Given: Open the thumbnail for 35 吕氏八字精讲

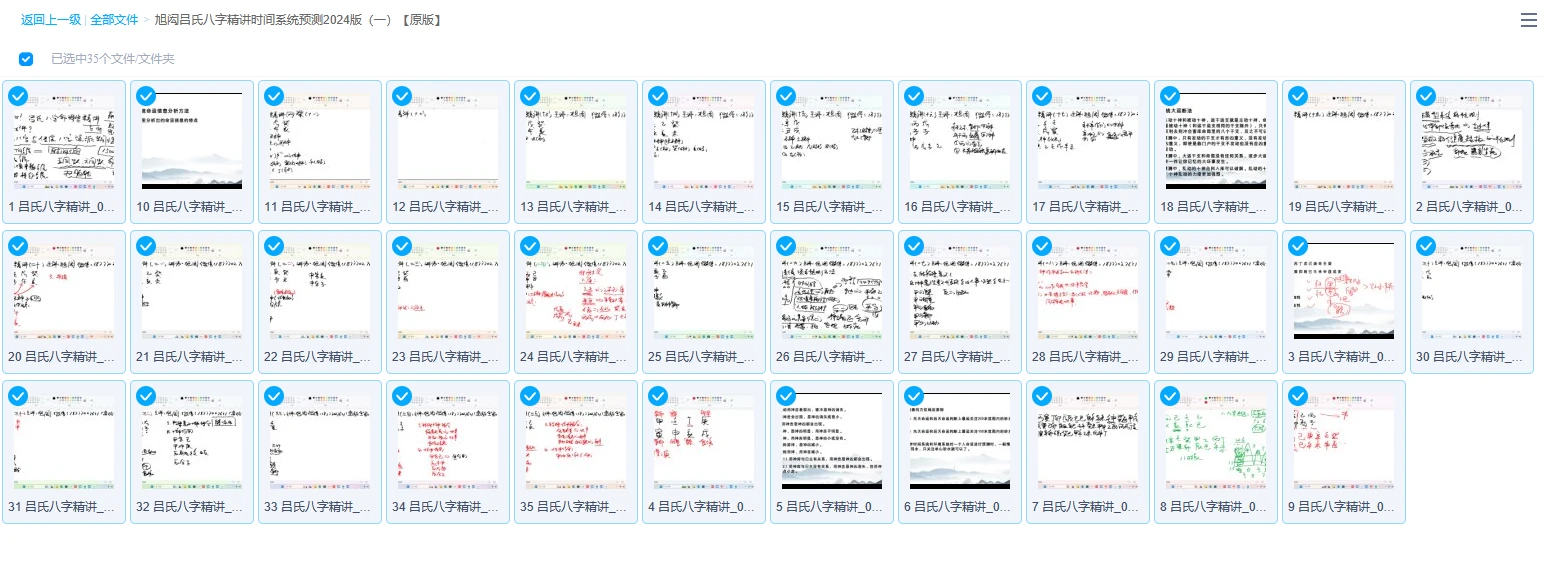Looking at the screenshot, I should [x=575, y=445].
